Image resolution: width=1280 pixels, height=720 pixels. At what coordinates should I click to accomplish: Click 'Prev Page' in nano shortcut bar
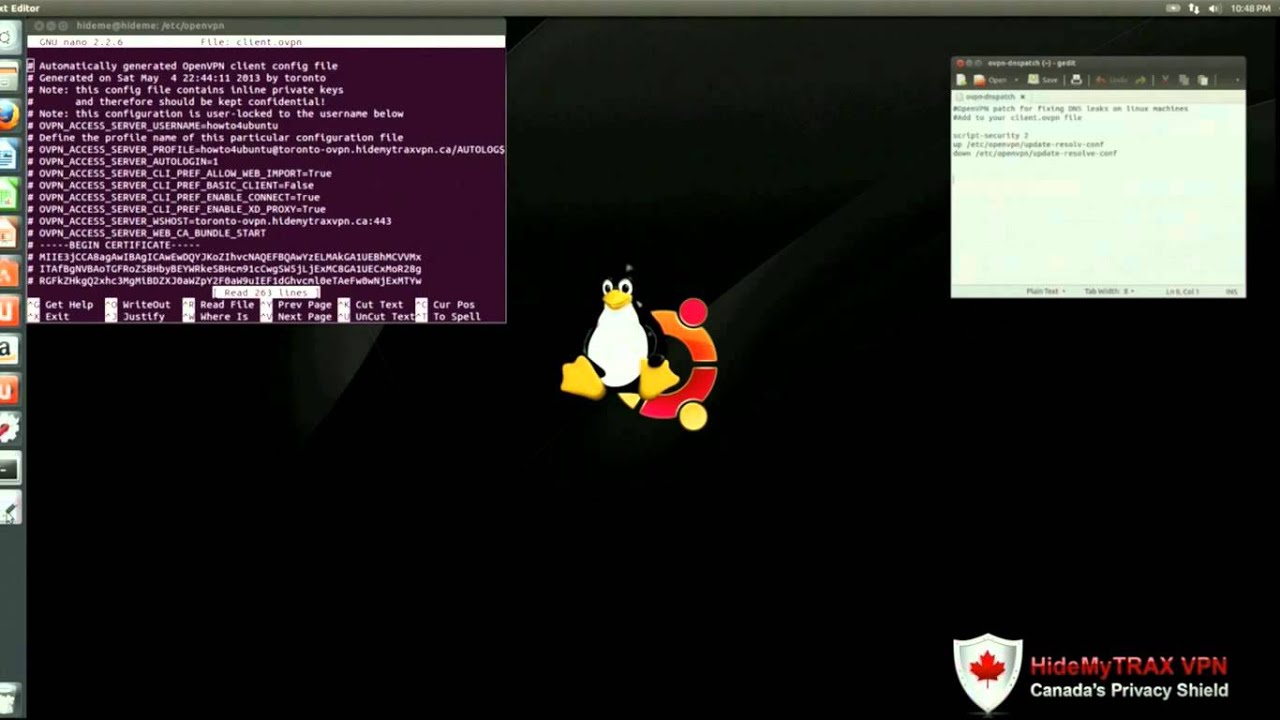pos(304,305)
